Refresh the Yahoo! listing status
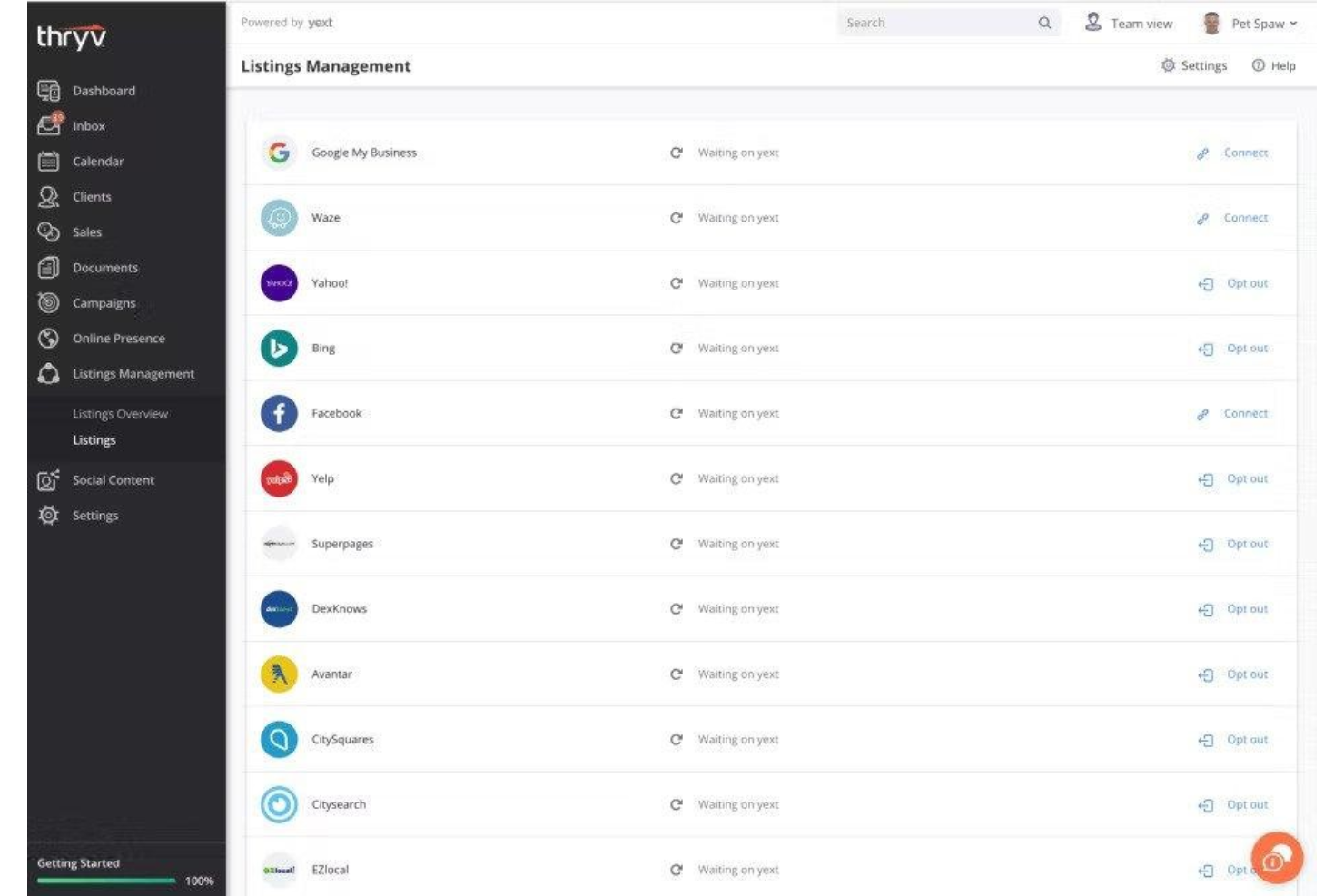The image size is (1344, 896). click(676, 283)
